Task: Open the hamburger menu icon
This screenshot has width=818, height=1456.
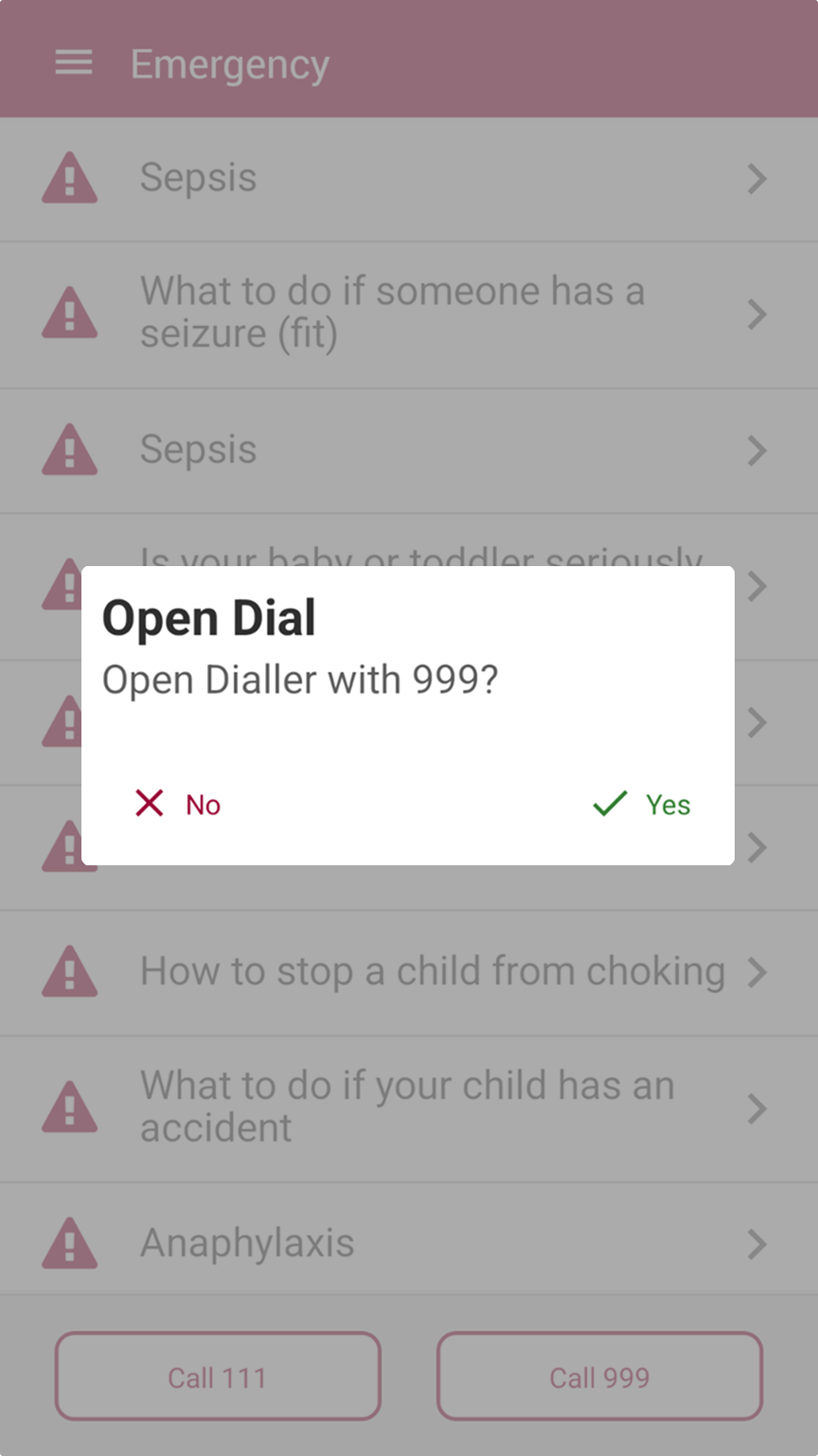Action: (x=74, y=63)
